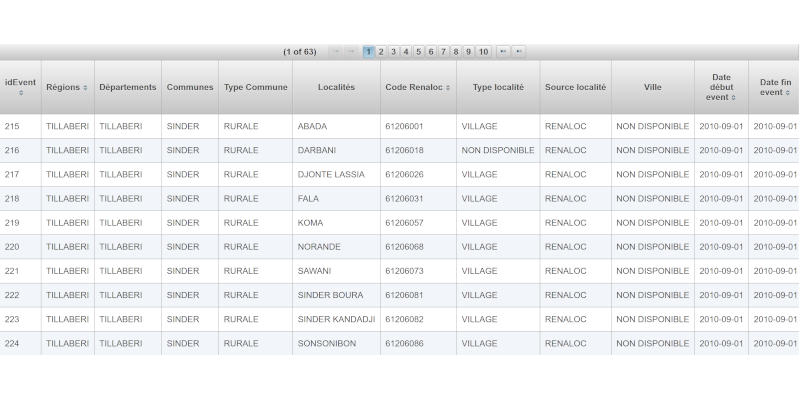Select the row with idEvent 224

(x=12, y=343)
